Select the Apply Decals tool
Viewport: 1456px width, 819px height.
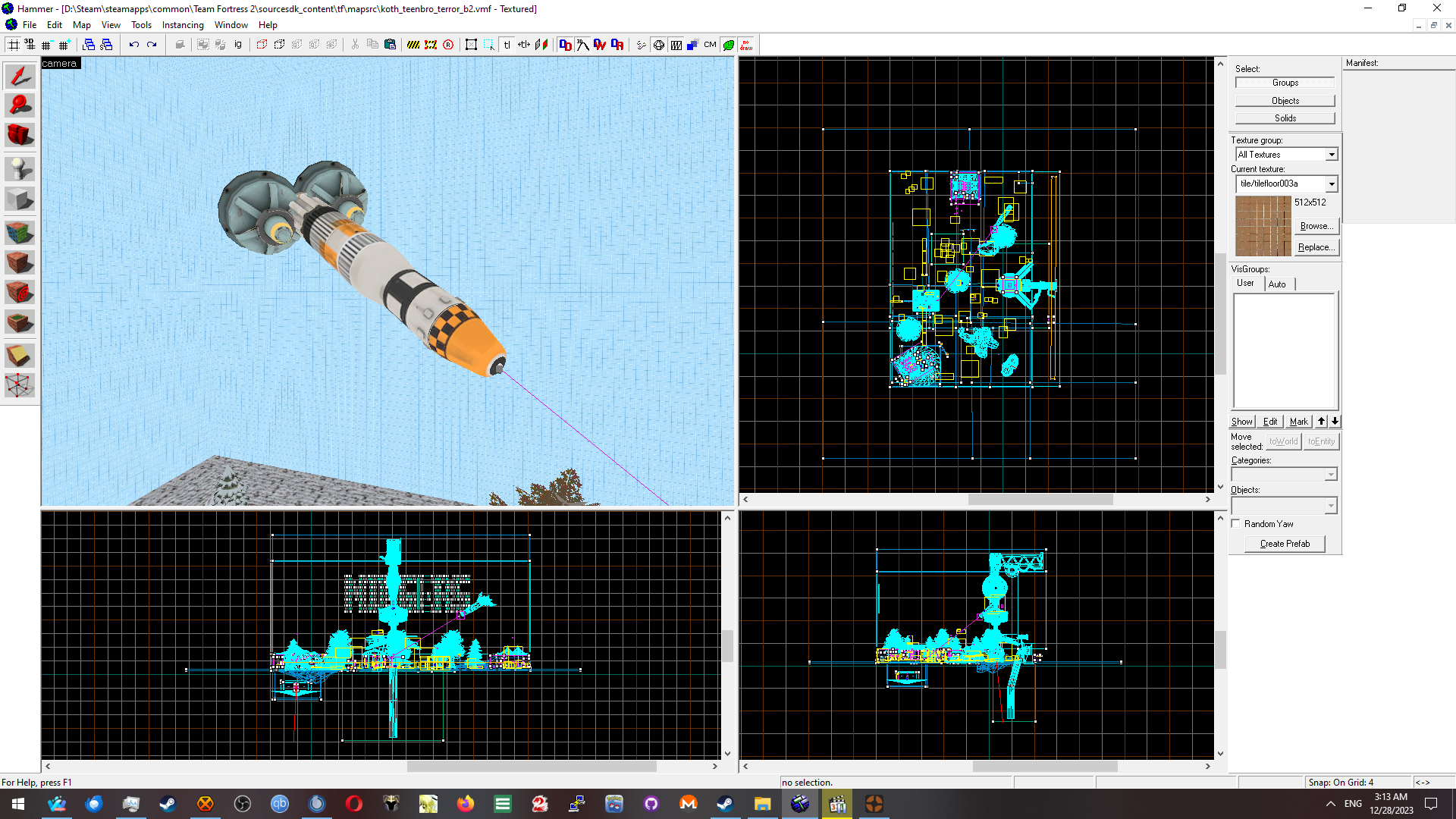(20, 292)
